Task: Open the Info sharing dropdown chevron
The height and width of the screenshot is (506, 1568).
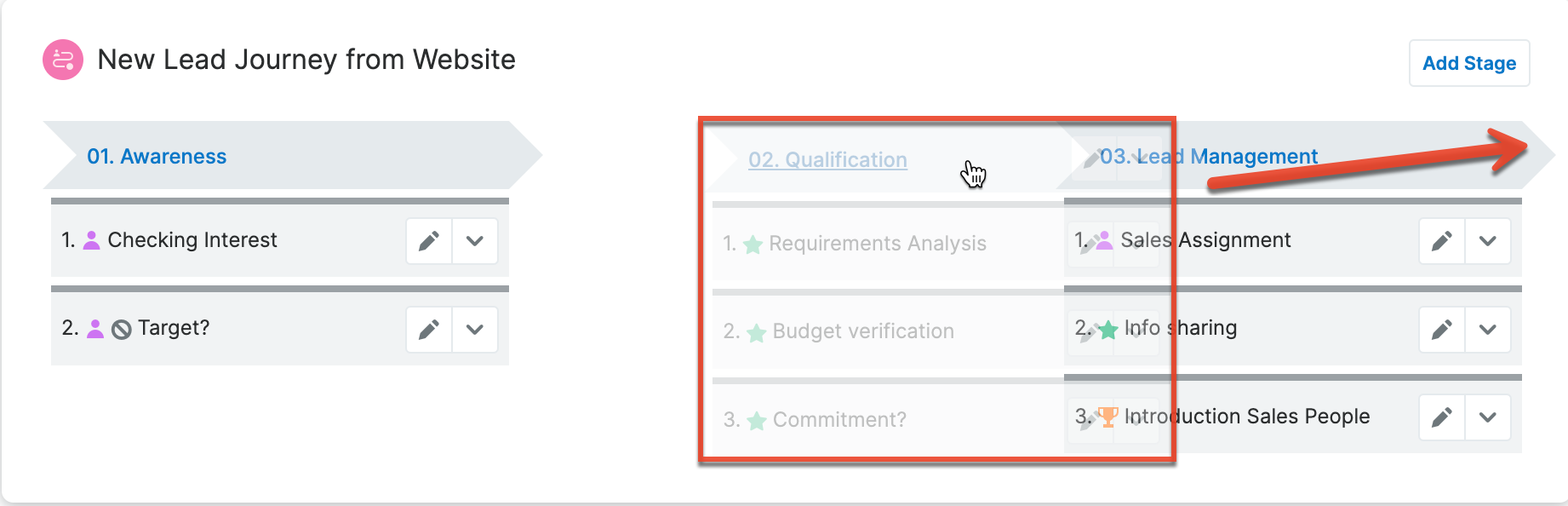Action: [x=1487, y=329]
